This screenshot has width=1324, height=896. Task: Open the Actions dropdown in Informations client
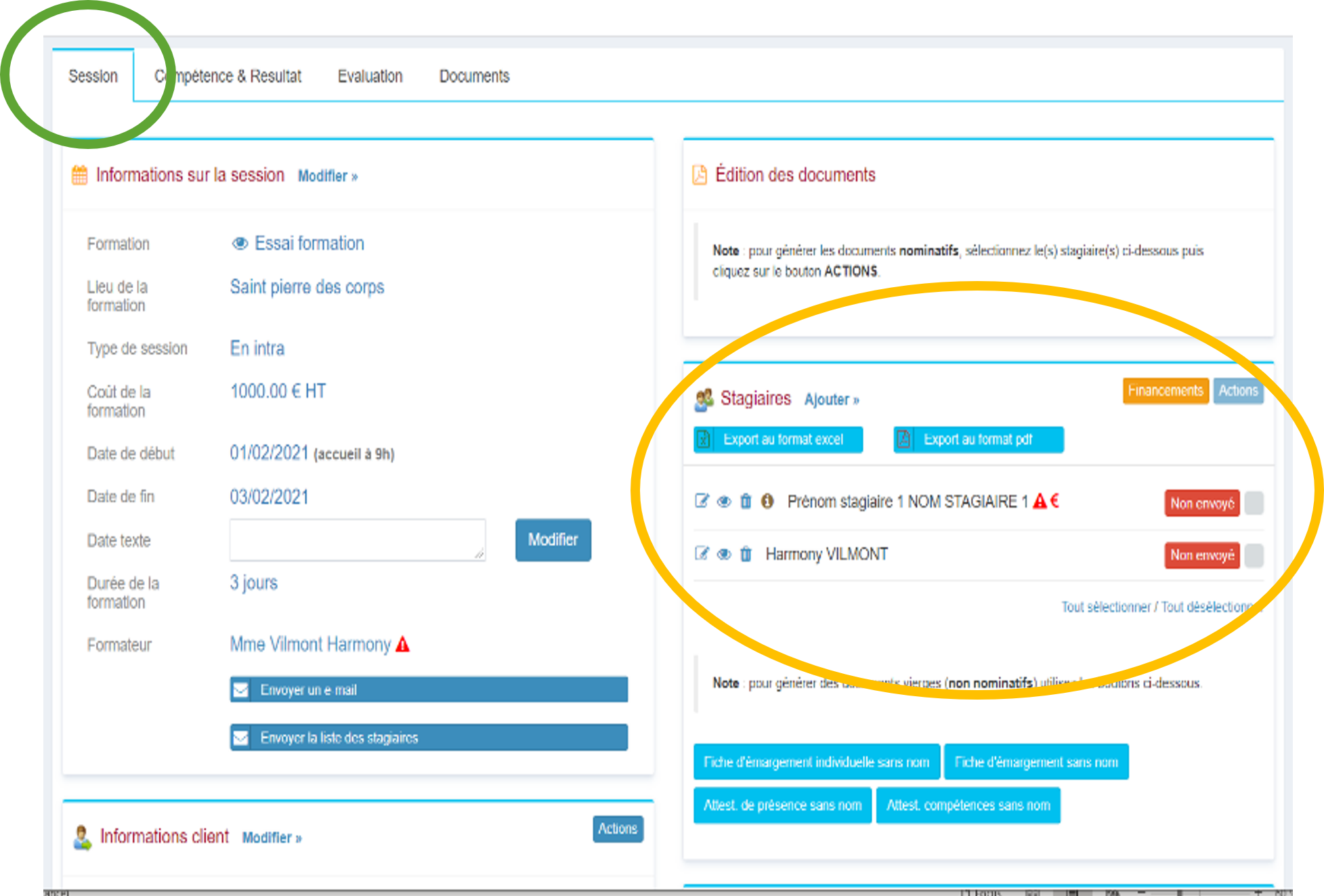(x=617, y=828)
